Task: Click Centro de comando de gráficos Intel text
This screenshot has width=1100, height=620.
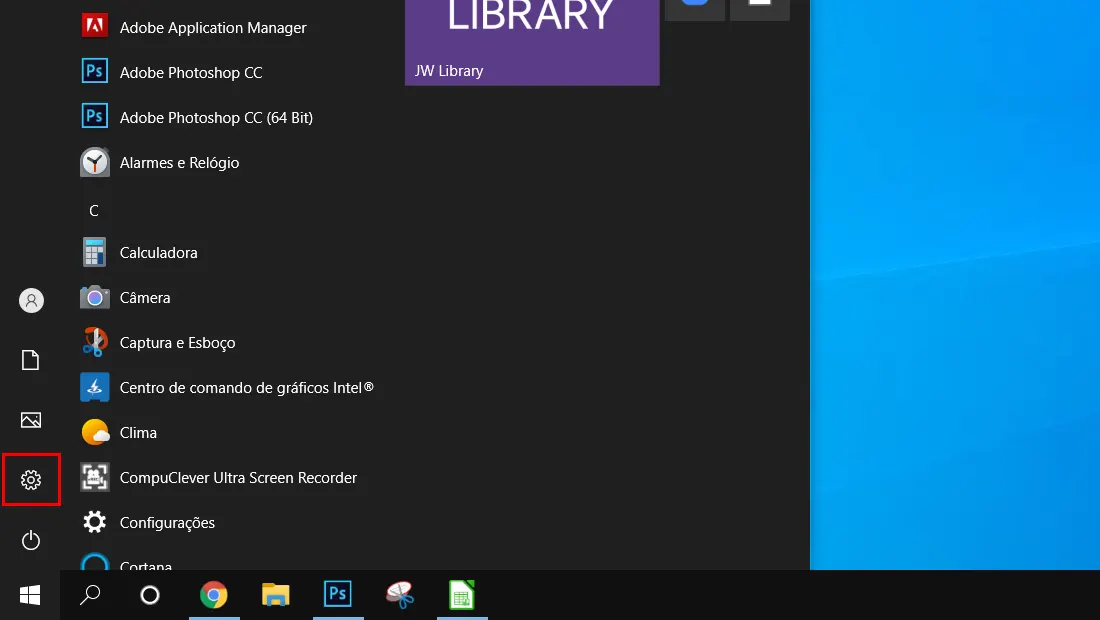Action: pos(247,388)
